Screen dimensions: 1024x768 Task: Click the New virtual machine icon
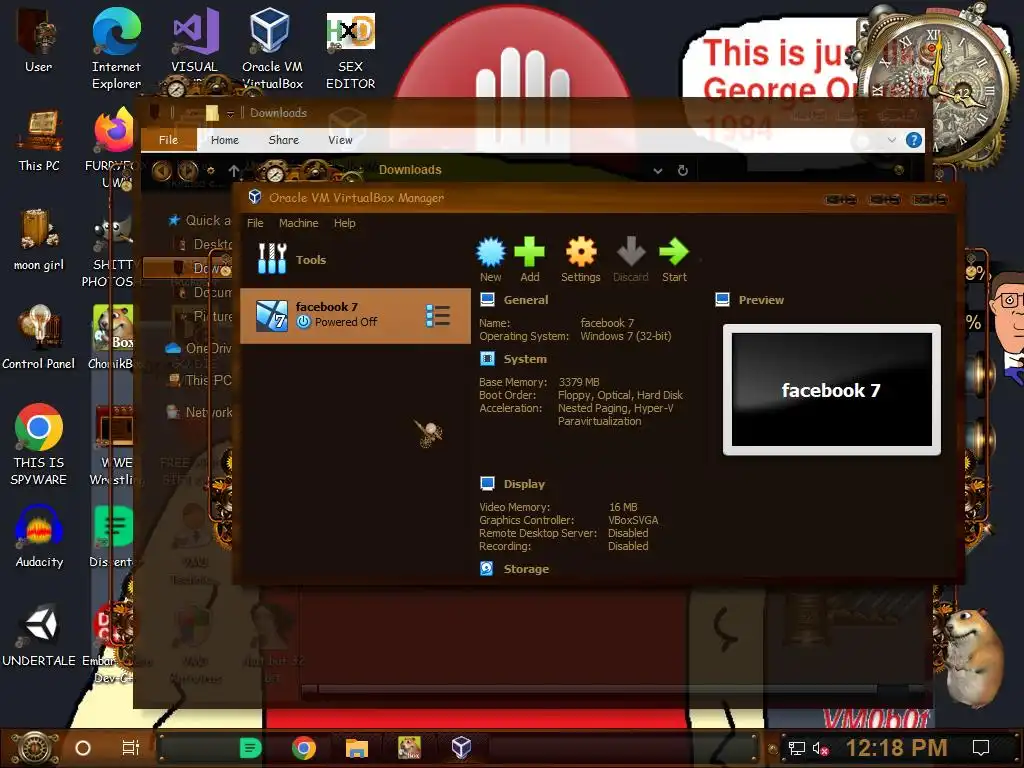(x=490, y=259)
